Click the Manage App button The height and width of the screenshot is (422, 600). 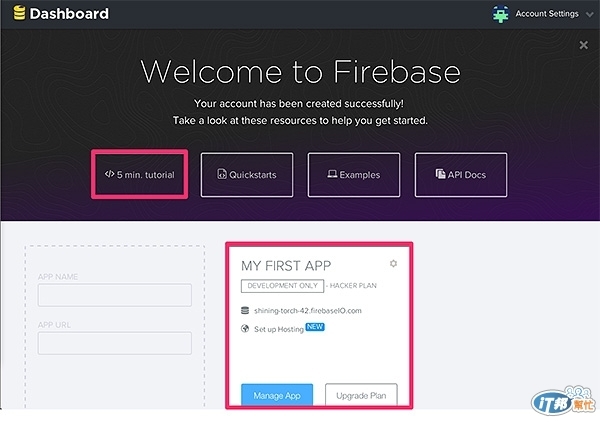tap(277, 395)
